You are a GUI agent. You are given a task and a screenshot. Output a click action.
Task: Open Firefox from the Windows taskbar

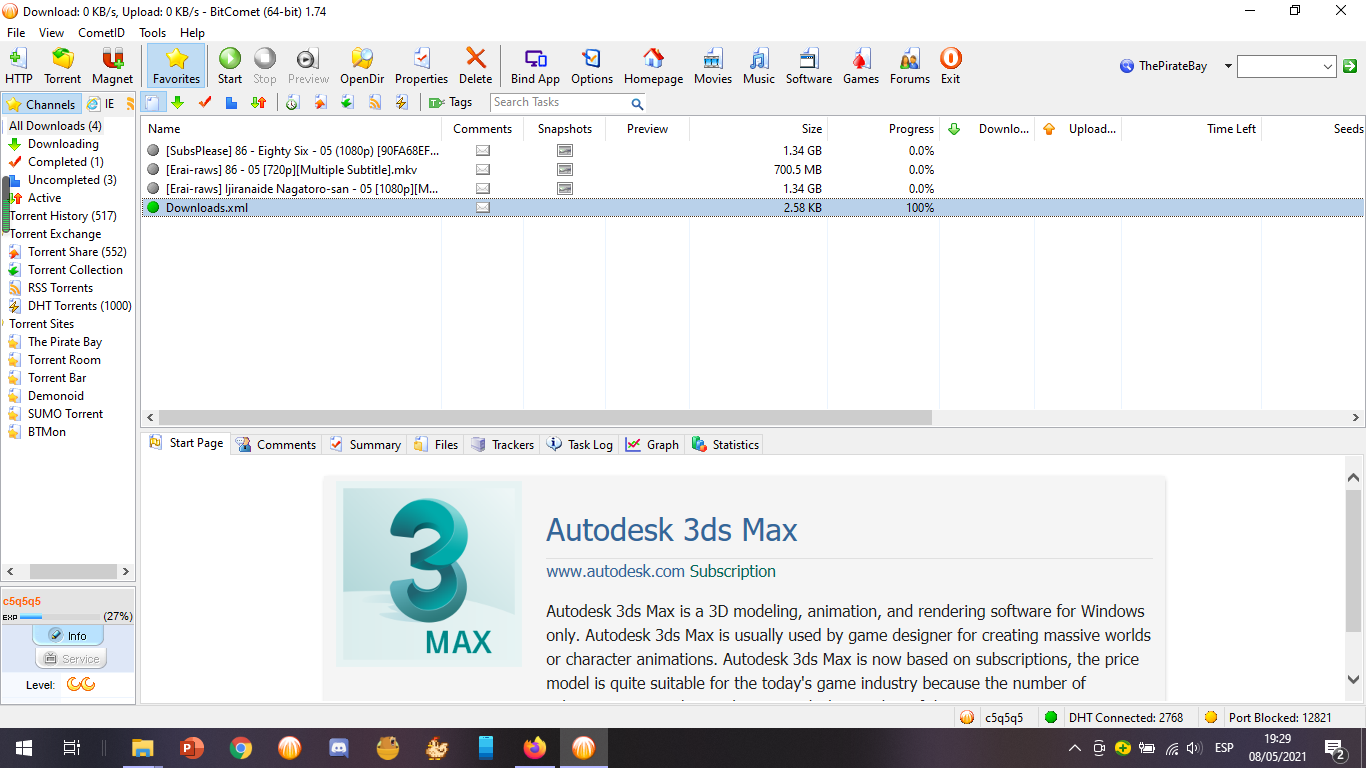535,747
